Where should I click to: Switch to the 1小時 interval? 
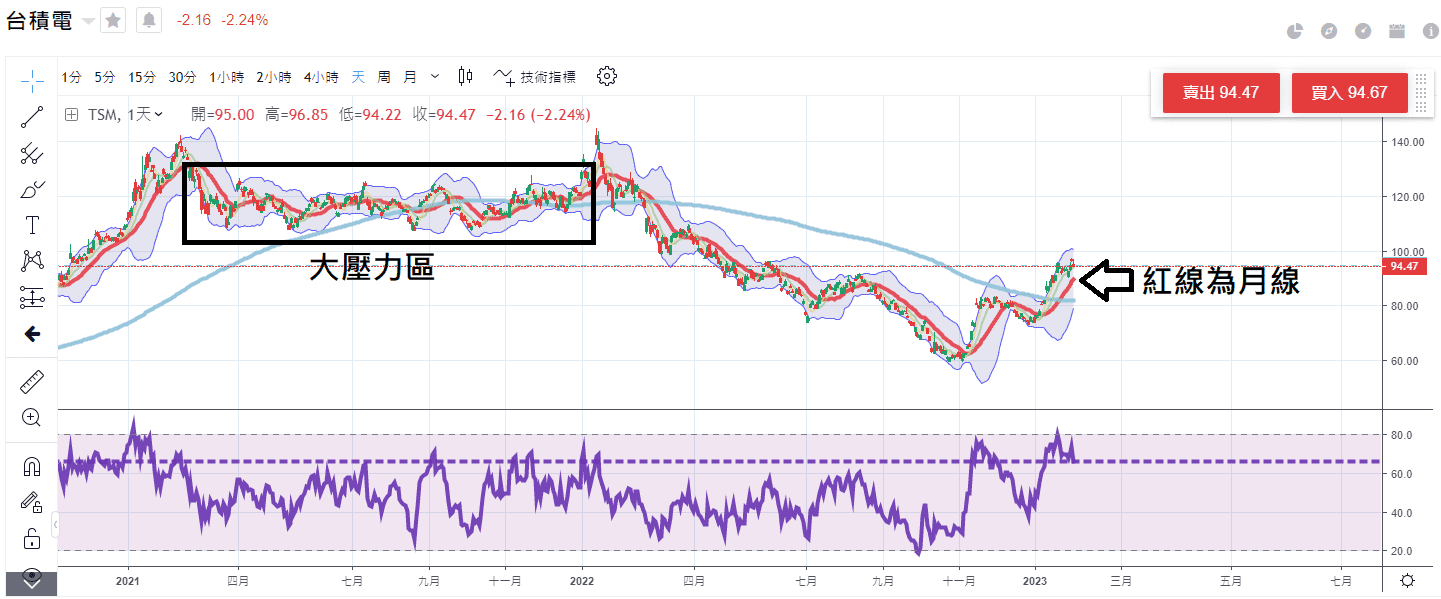pyautogui.click(x=227, y=76)
